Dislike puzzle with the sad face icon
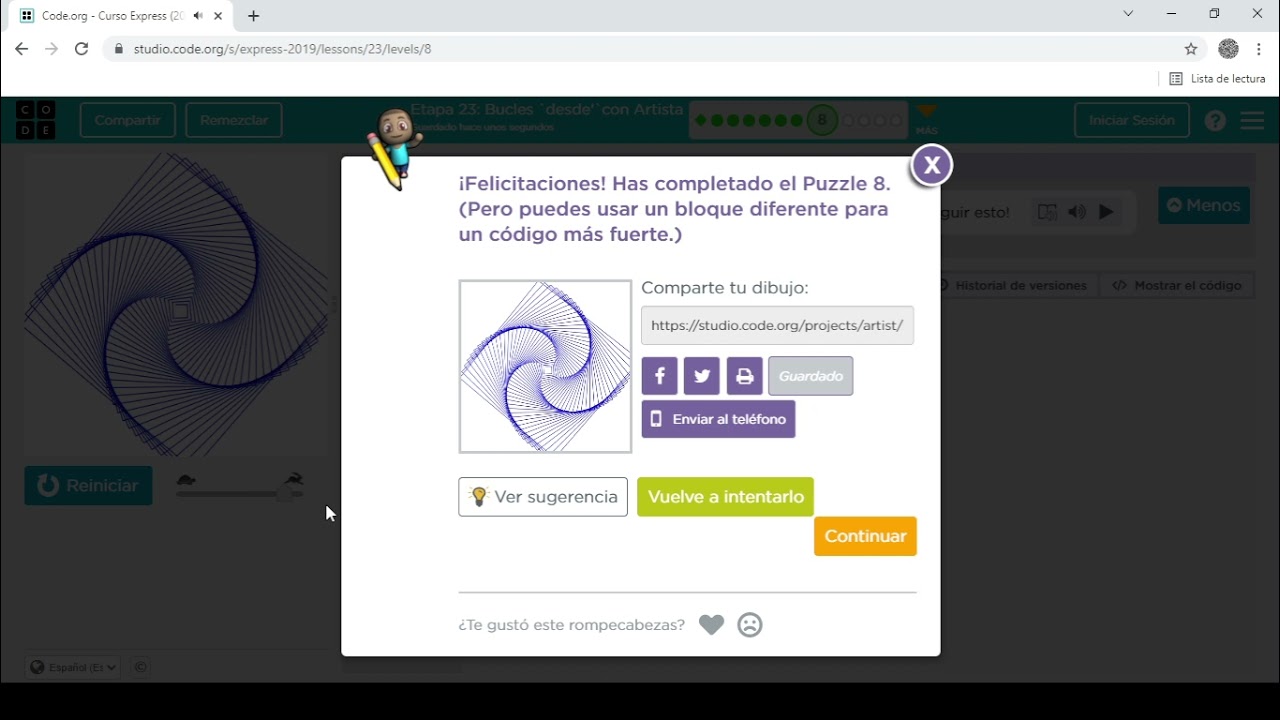1280x720 pixels. [749, 625]
